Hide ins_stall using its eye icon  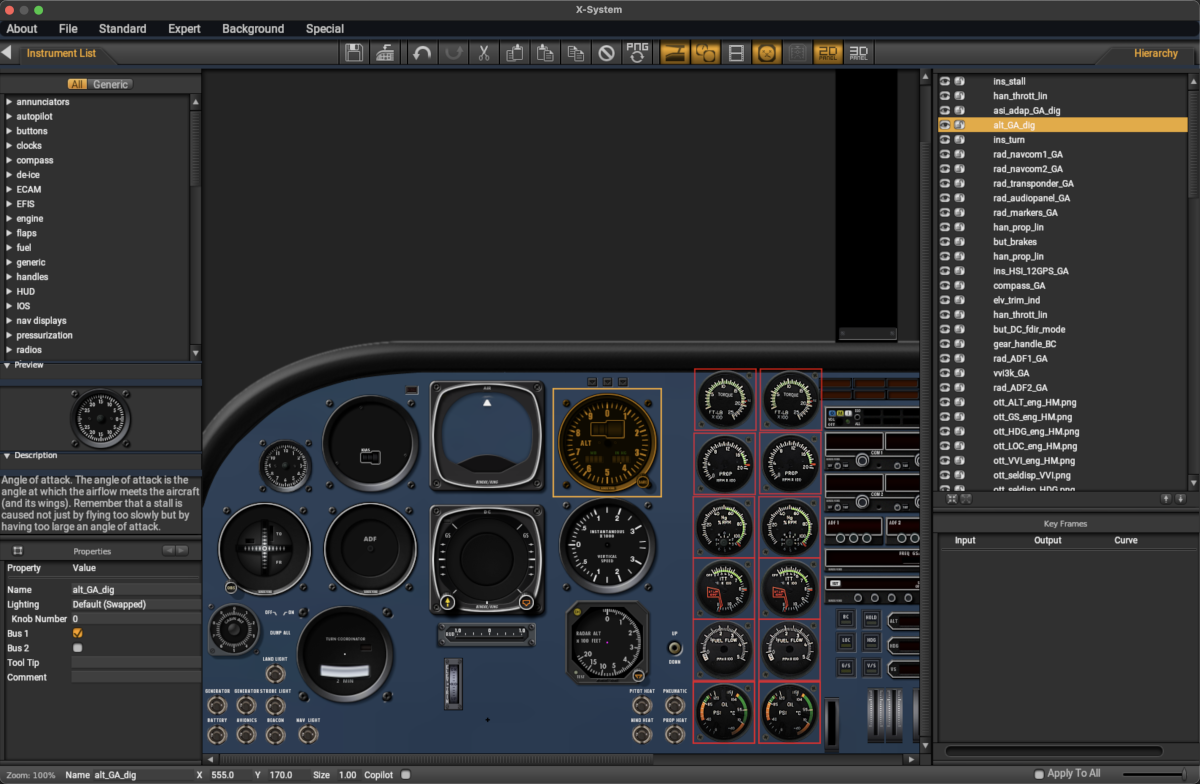[945, 82]
